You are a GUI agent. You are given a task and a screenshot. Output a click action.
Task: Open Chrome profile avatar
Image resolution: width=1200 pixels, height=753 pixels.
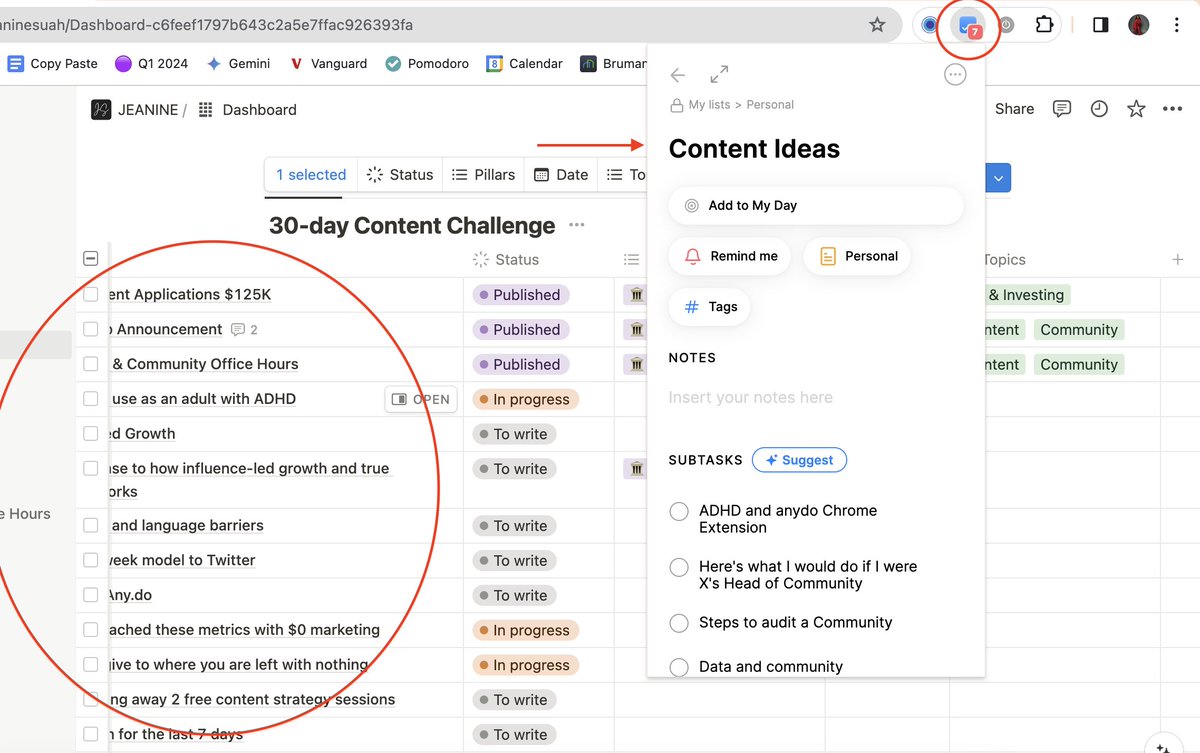click(1139, 25)
